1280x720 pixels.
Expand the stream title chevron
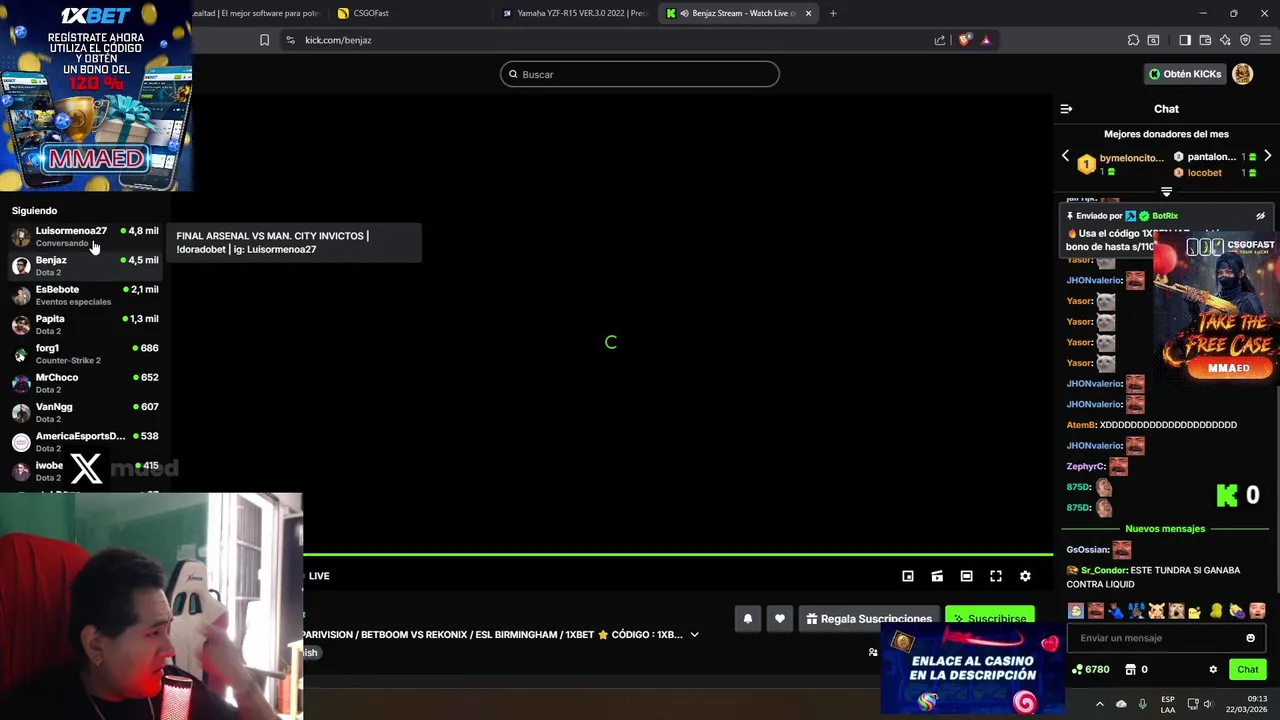tap(694, 634)
